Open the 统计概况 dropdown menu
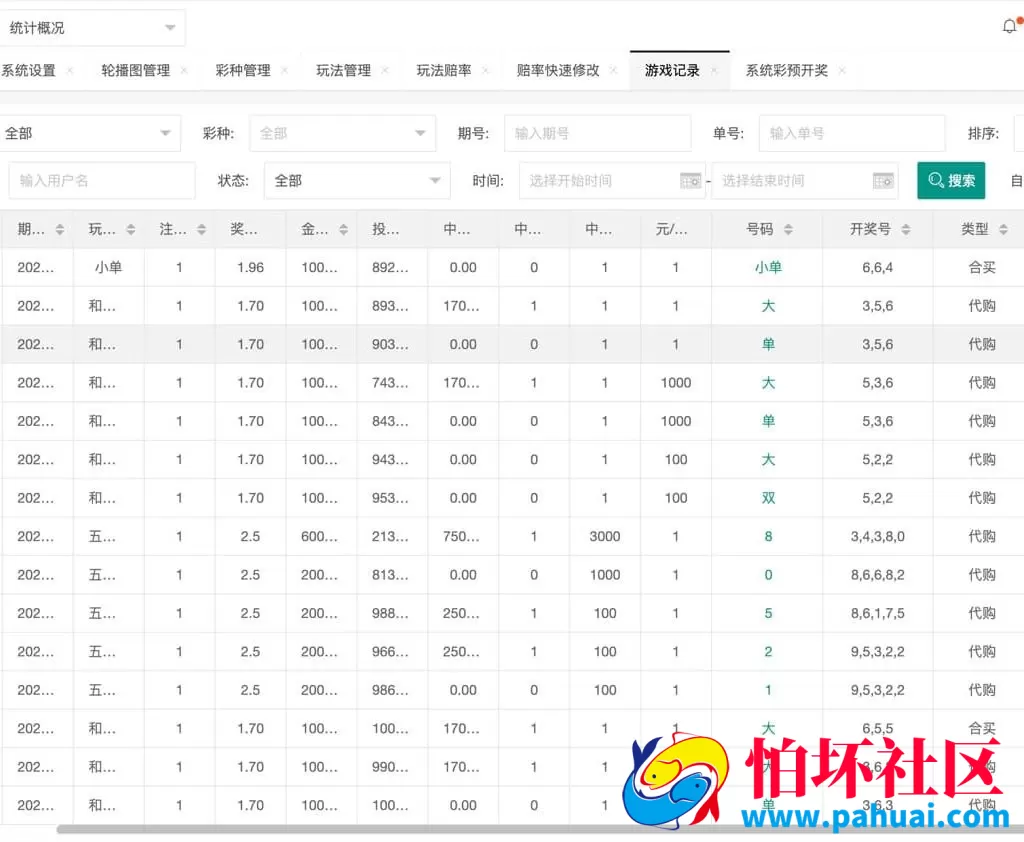 [x=170, y=27]
